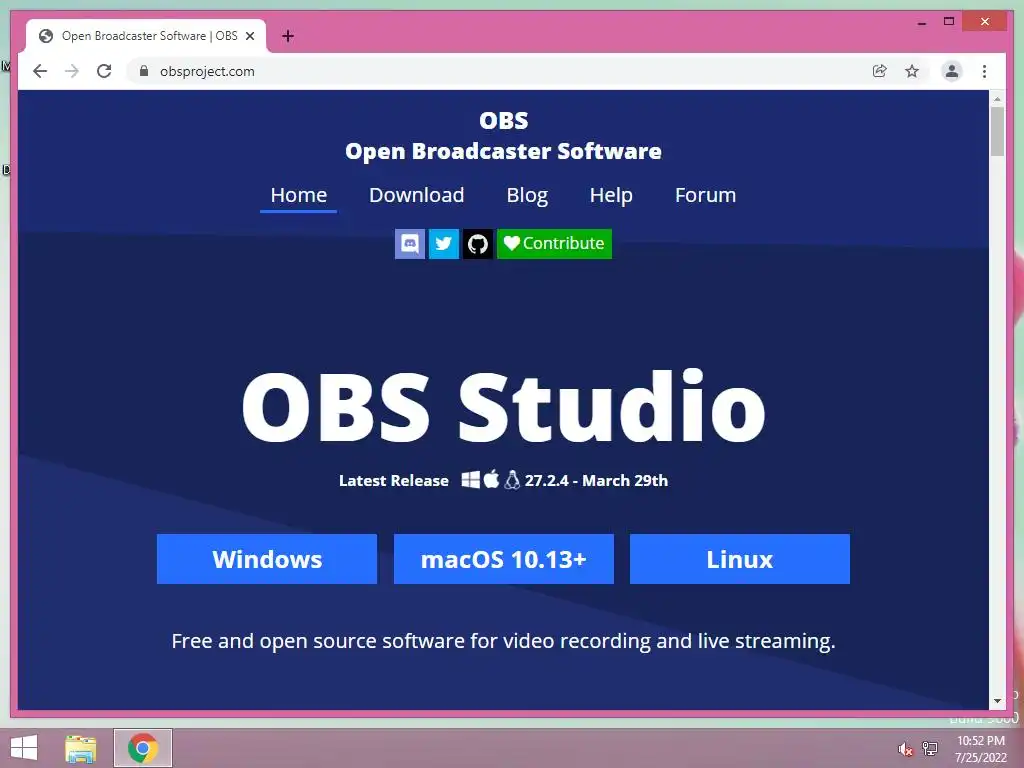Open File Explorer from the taskbar

click(80, 748)
